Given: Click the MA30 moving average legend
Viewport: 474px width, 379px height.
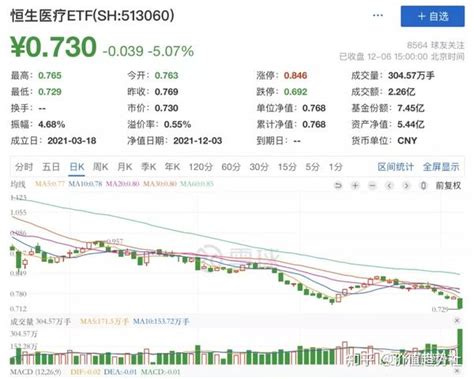Looking at the screenshot, I should 160,184.
